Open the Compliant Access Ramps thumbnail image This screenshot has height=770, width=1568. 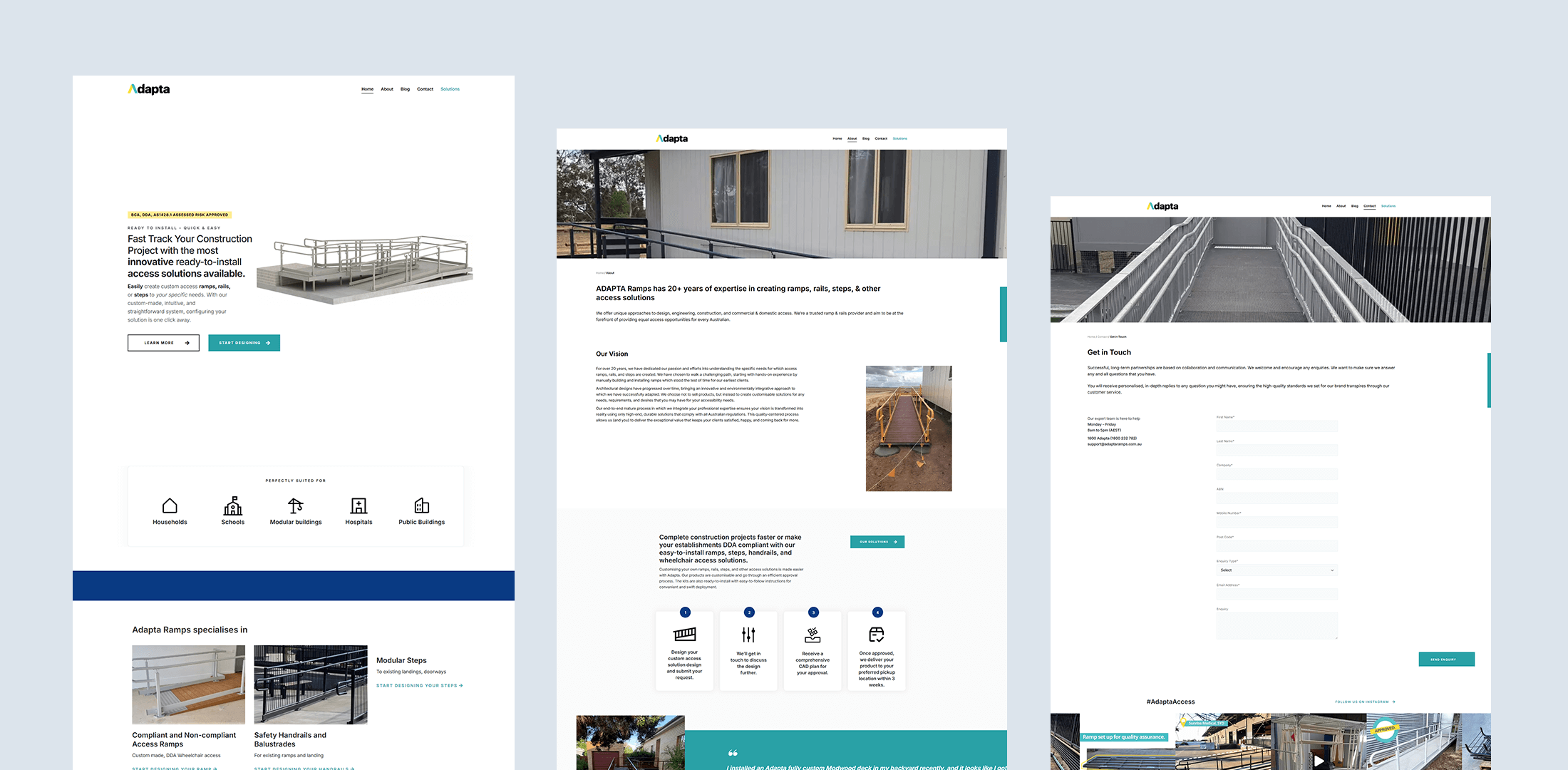(188, 684)
